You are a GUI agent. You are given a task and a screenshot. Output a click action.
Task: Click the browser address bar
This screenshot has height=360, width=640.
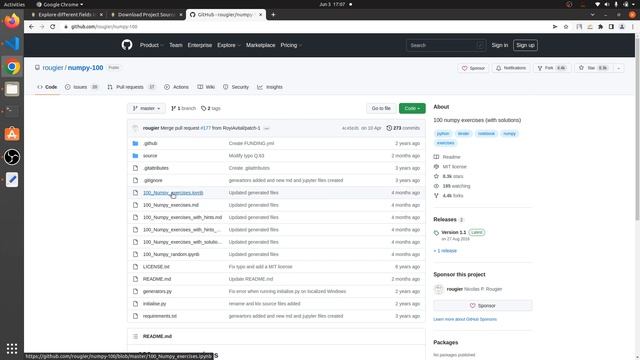[x=306, y=27]
